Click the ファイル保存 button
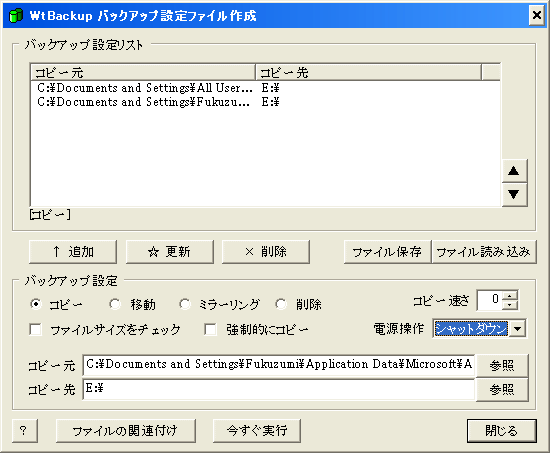The image size is (550, 453). pyautogui.click(x=387, y=252)
